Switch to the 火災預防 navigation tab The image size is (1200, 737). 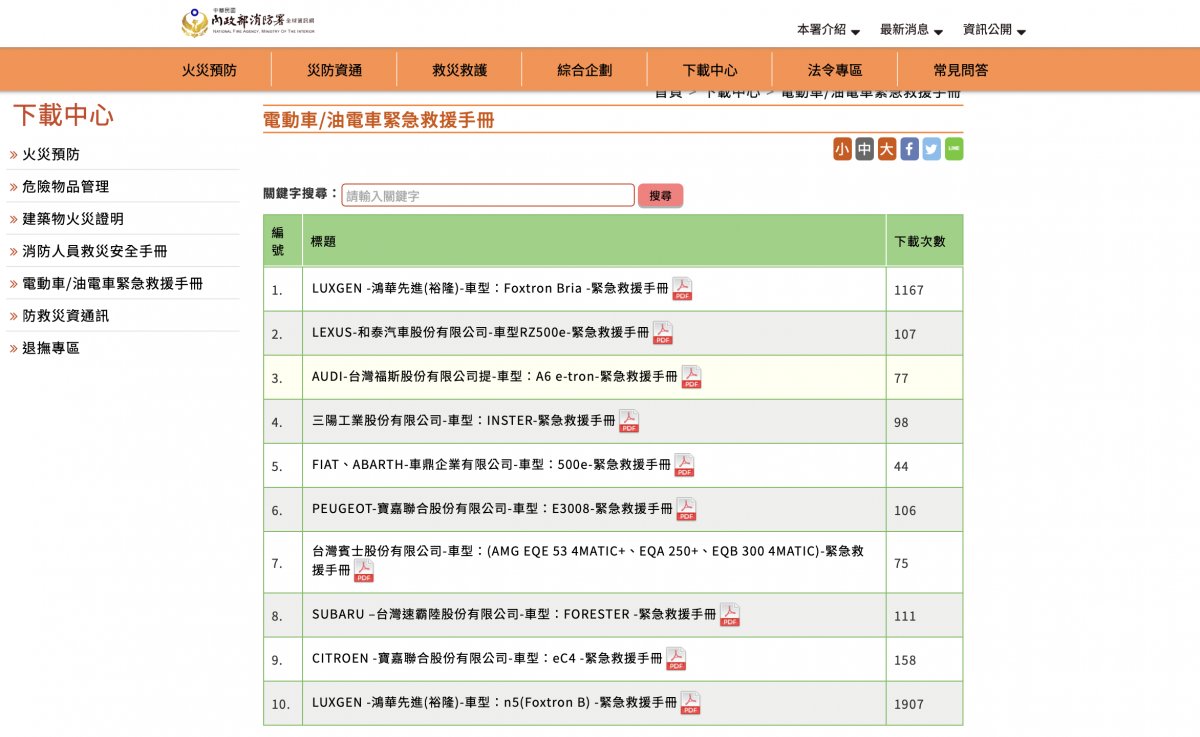(x=207, y=70)
